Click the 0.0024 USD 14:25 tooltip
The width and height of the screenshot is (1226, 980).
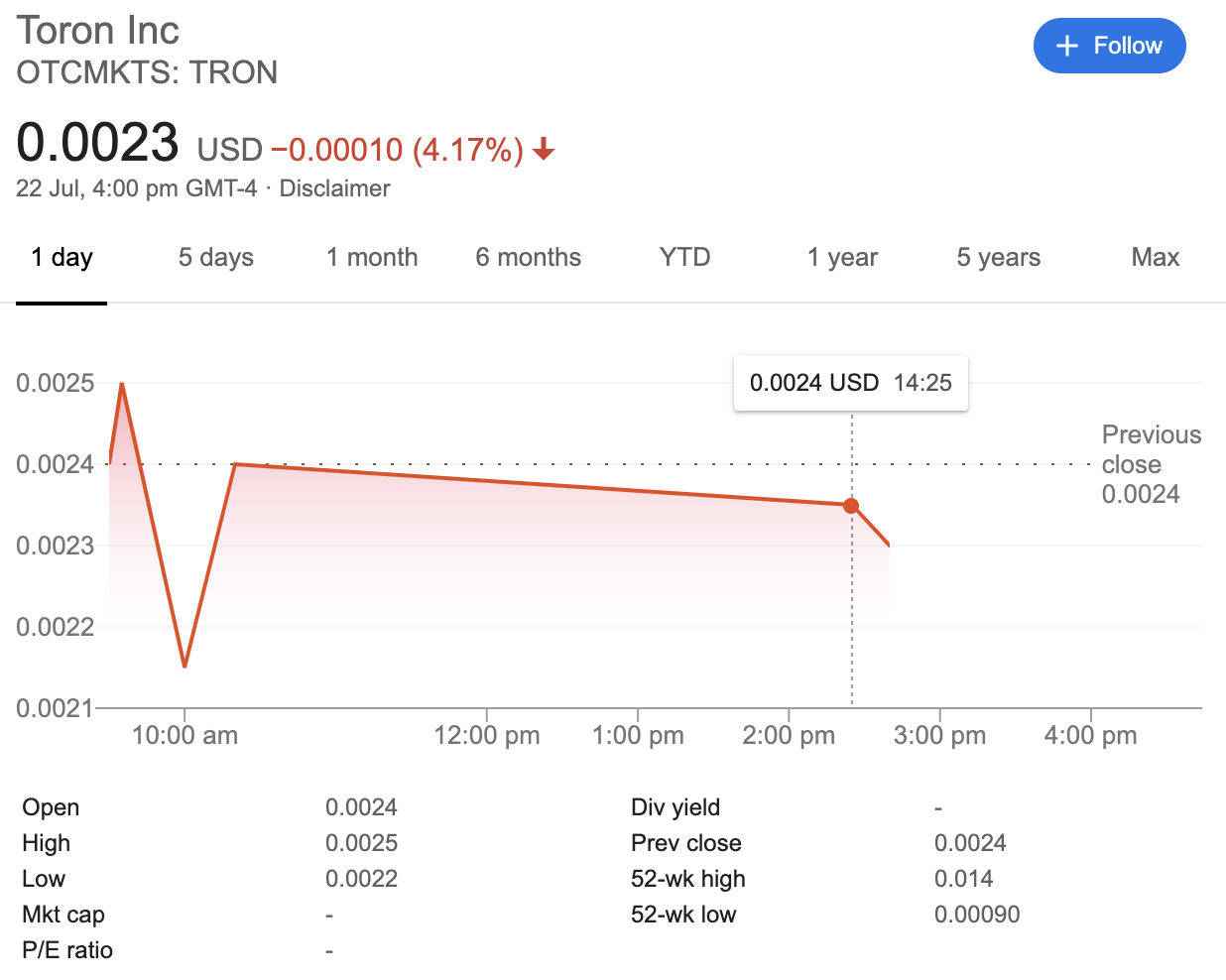[851, 383]
